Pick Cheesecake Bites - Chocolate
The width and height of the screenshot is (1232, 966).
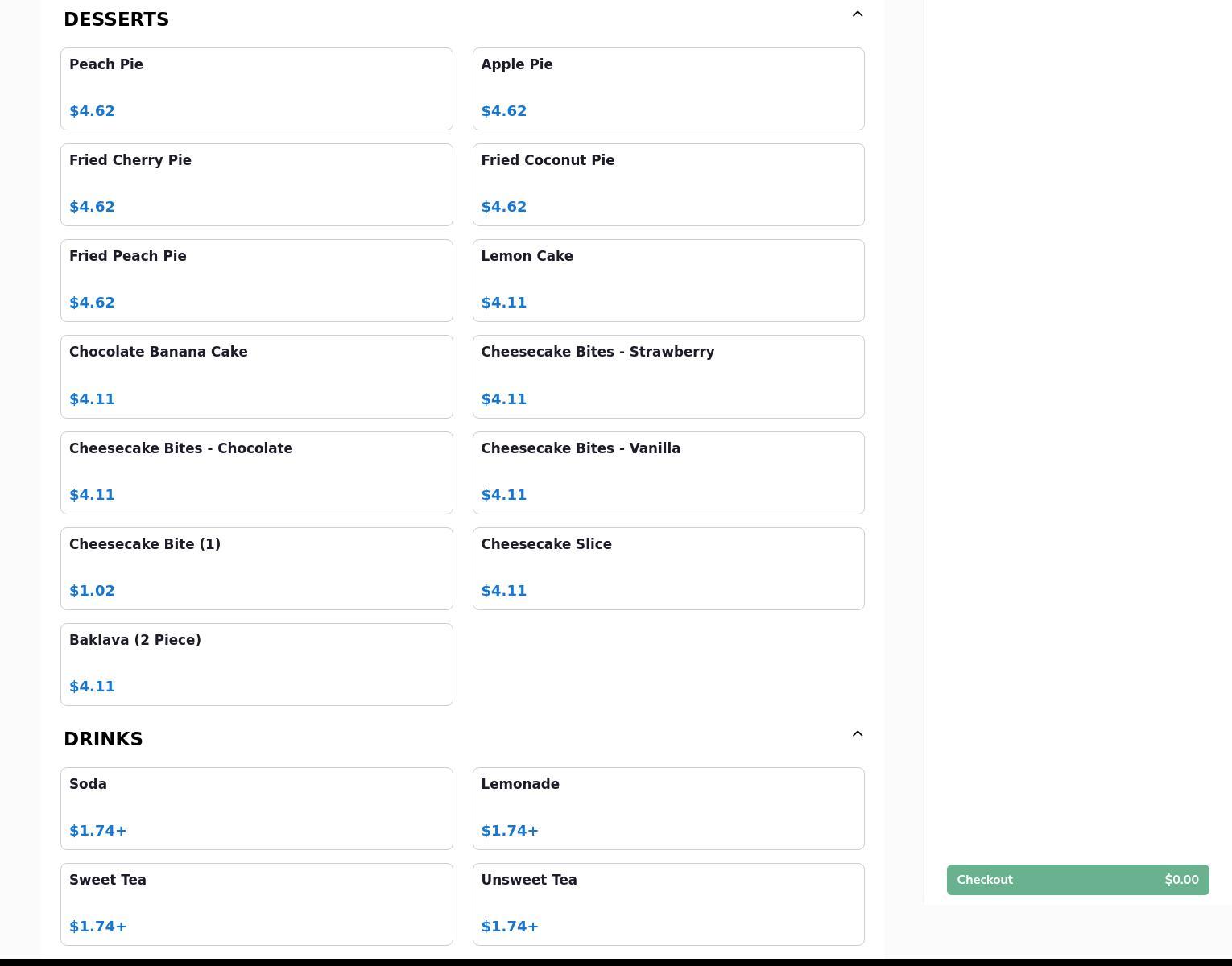point(256,473)
